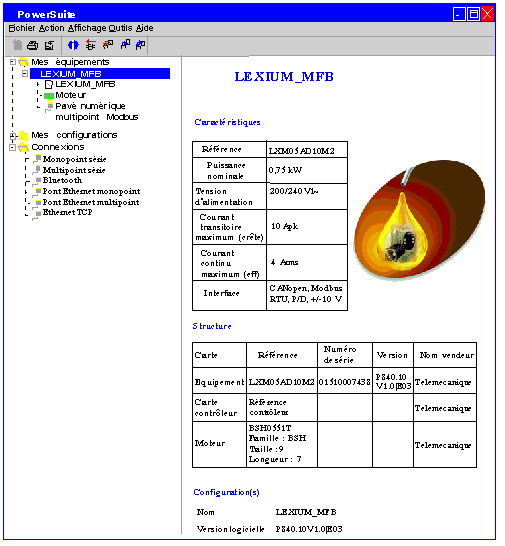This screenshot has width=505, height=546.
Task: Click the connection icon beside Multipoint série
Action: (x=37, y=170)
